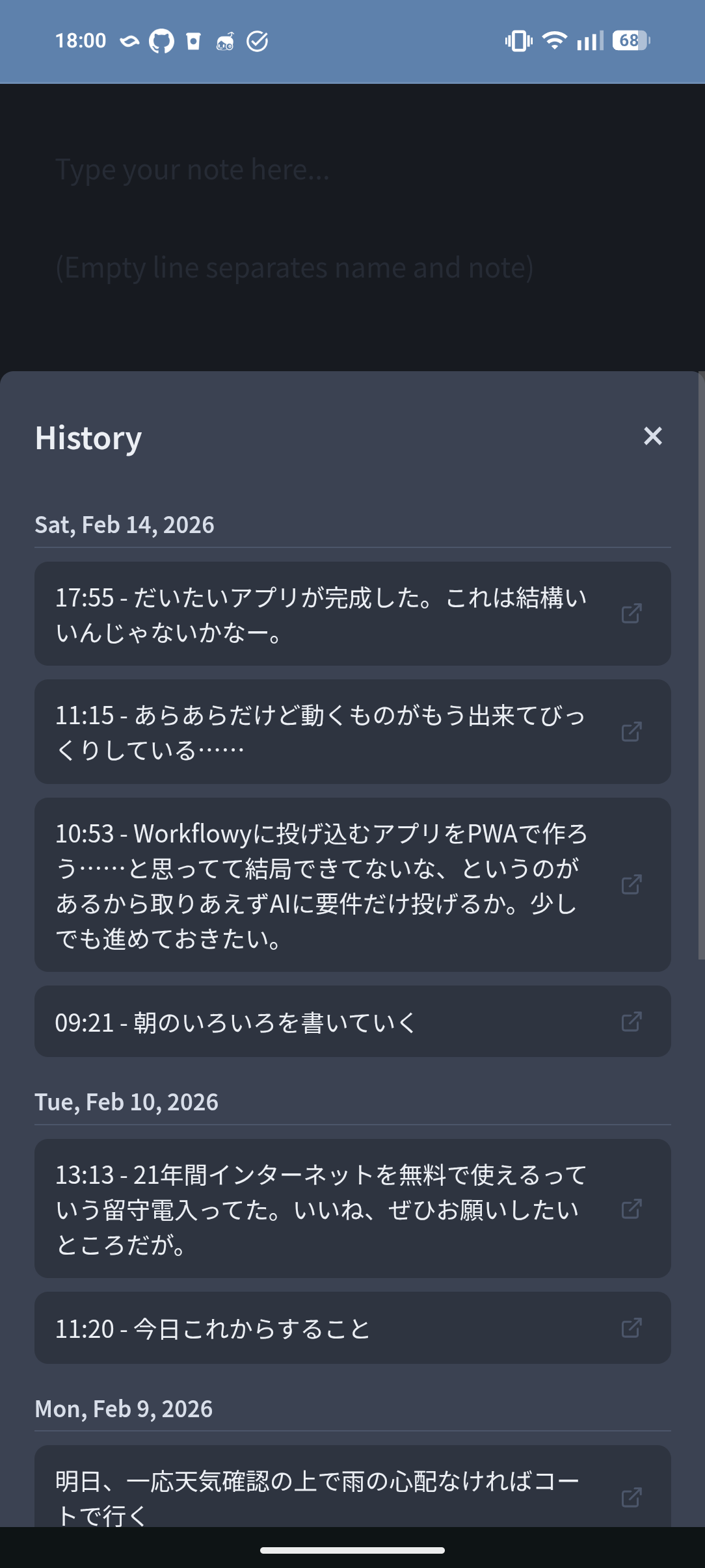Tap the checkmark task icon in status bar

coord(258,42)
